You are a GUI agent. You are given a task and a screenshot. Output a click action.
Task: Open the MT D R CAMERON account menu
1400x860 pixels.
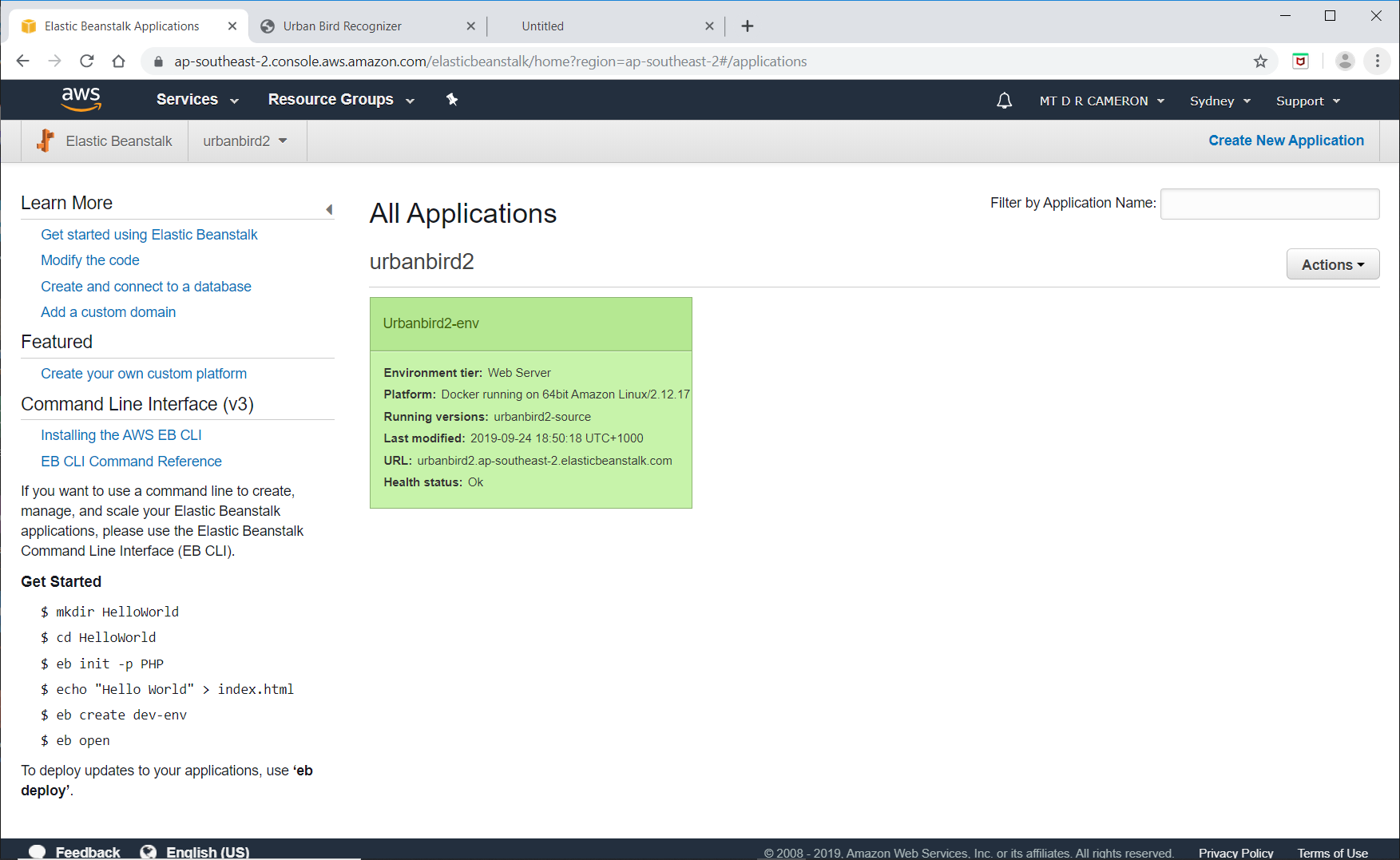tap(1101, 101)
